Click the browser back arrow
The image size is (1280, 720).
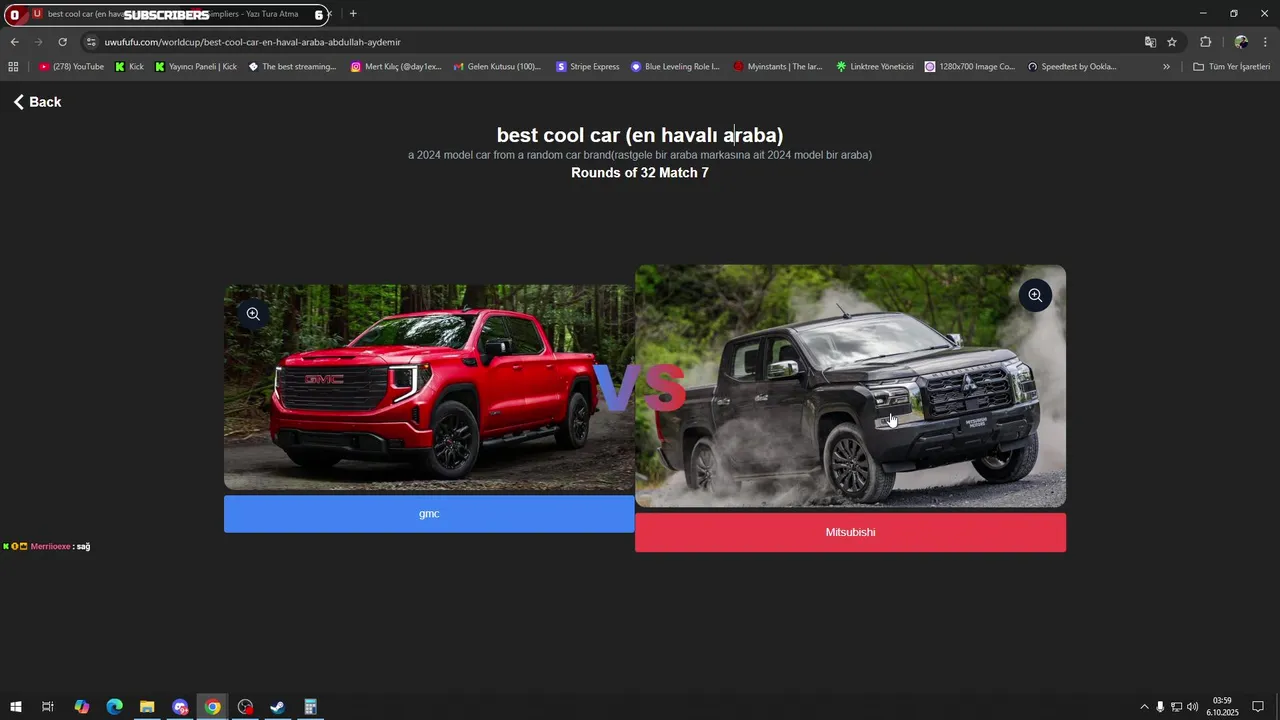14,42
